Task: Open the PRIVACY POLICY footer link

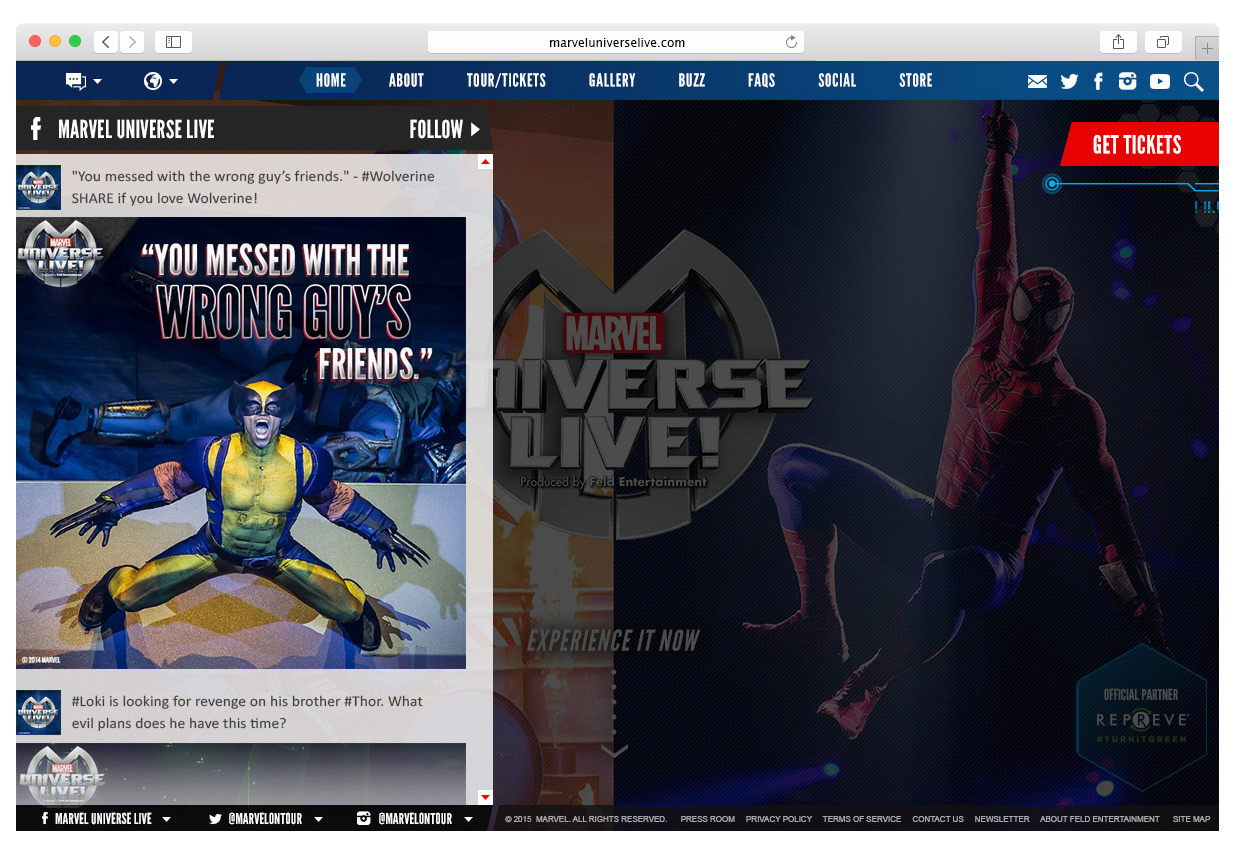Action: (778, 819)
